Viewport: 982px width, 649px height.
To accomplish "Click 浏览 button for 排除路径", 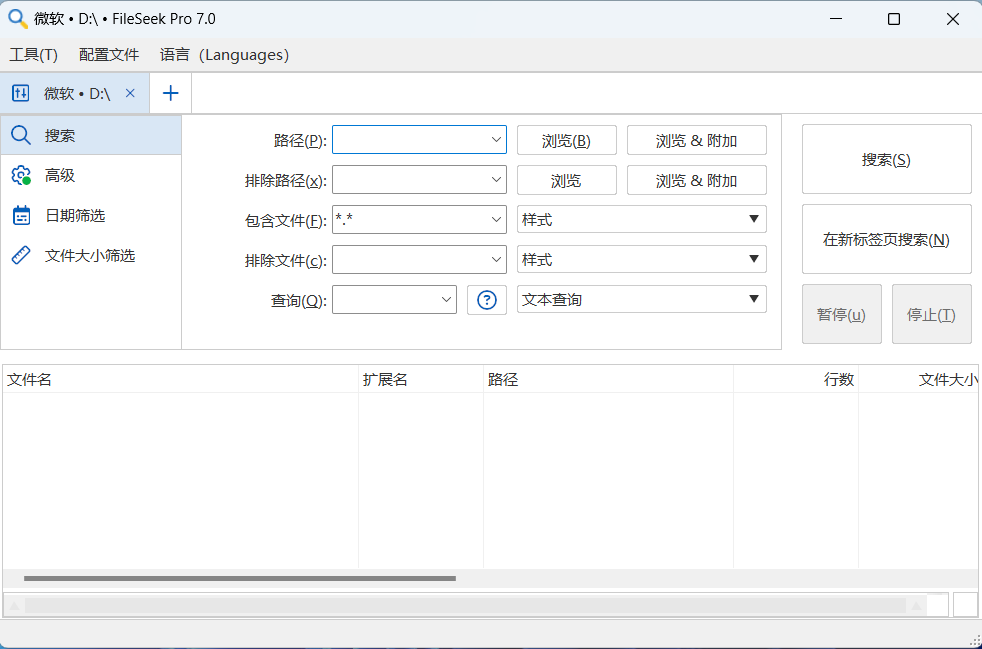I will [x=566, y=180].
